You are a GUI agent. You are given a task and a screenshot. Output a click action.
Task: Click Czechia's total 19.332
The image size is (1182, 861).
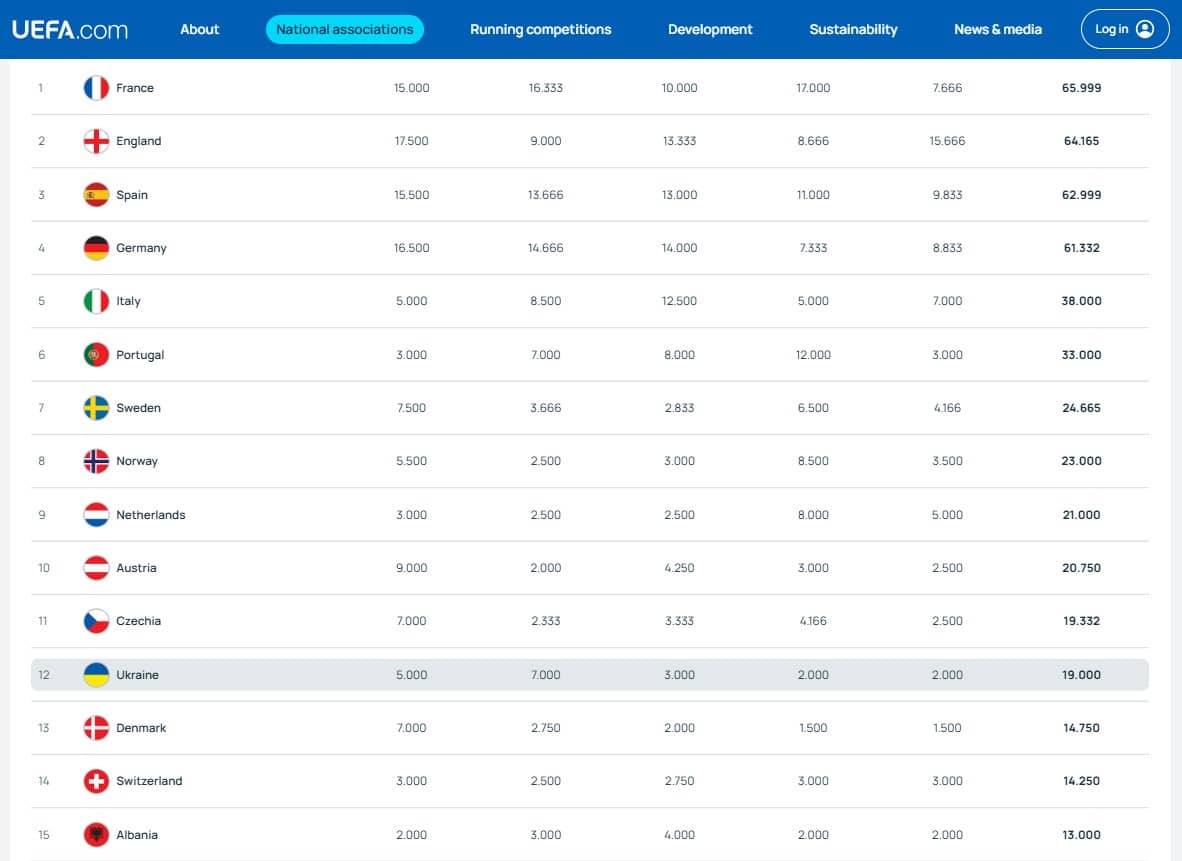pyautogui.click(x=1081, y=621)
